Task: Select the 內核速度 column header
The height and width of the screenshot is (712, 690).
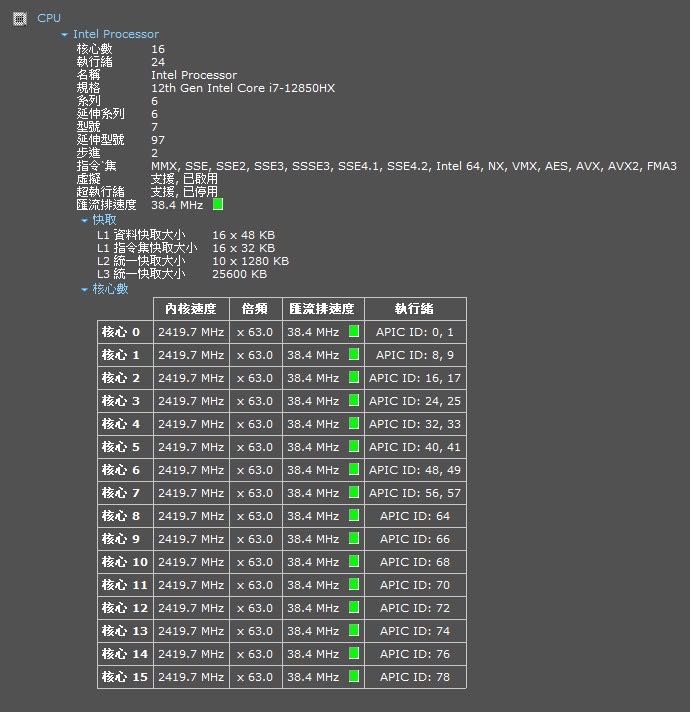Action: pyautogui.click(x=191, y=309)
